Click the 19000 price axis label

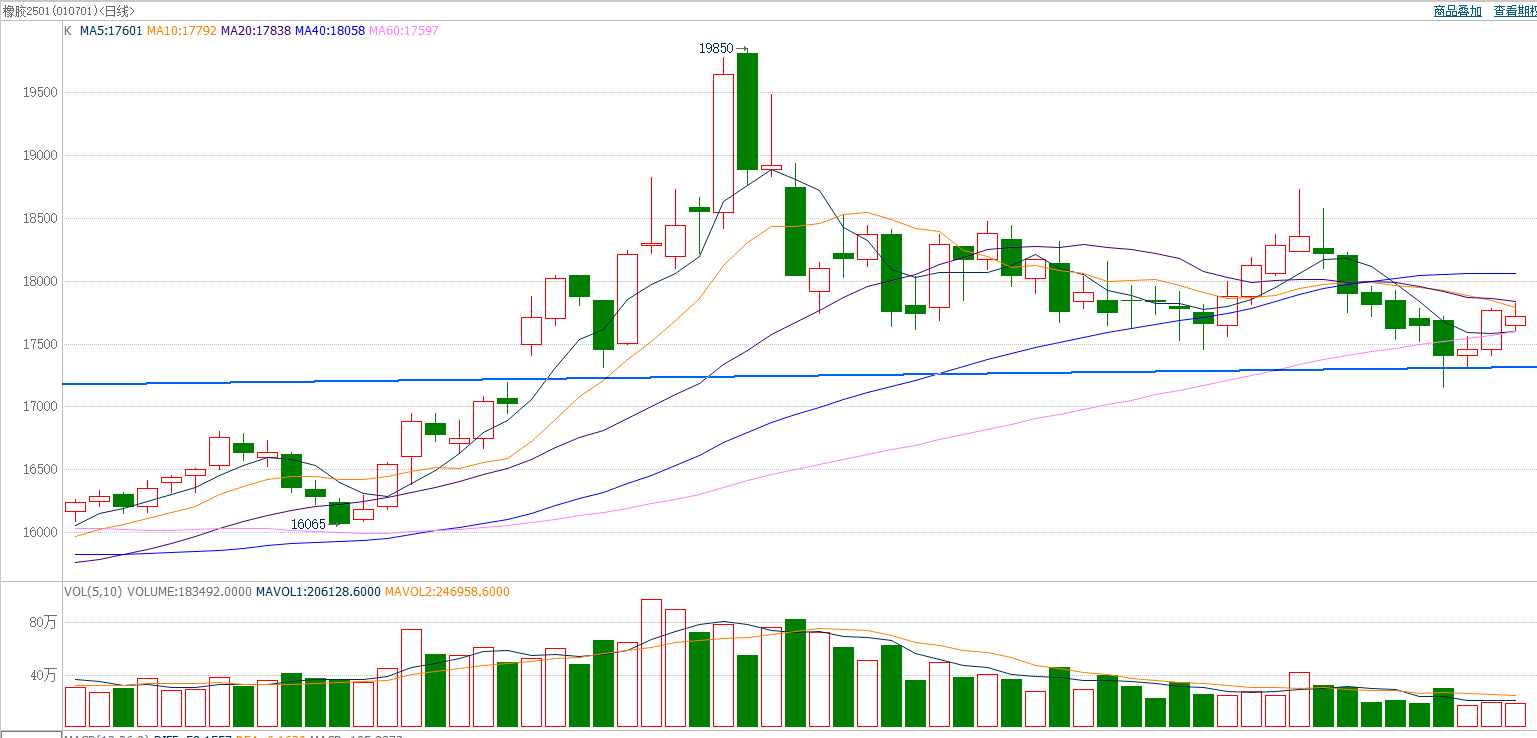pos(41,156)
